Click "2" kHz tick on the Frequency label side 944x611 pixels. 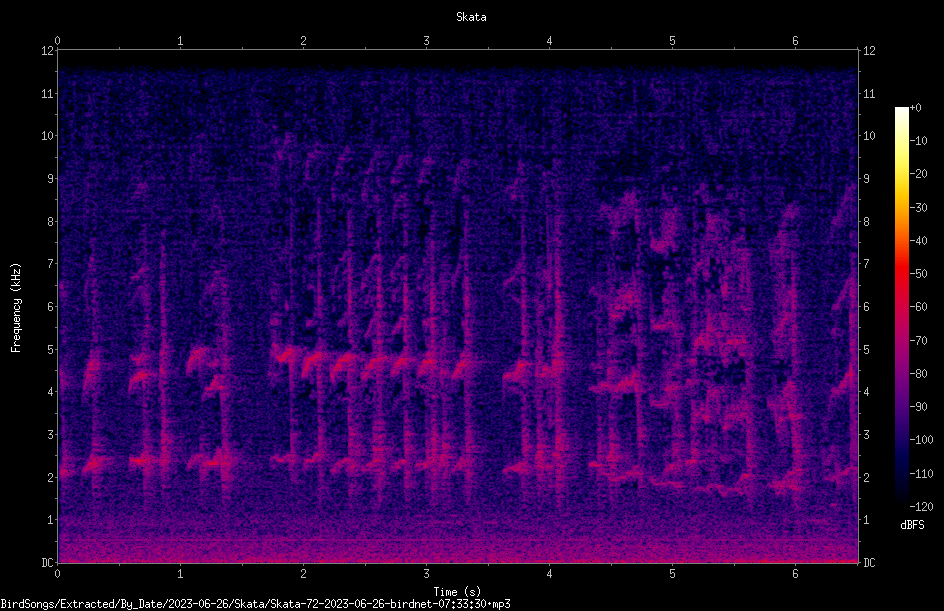50,477
